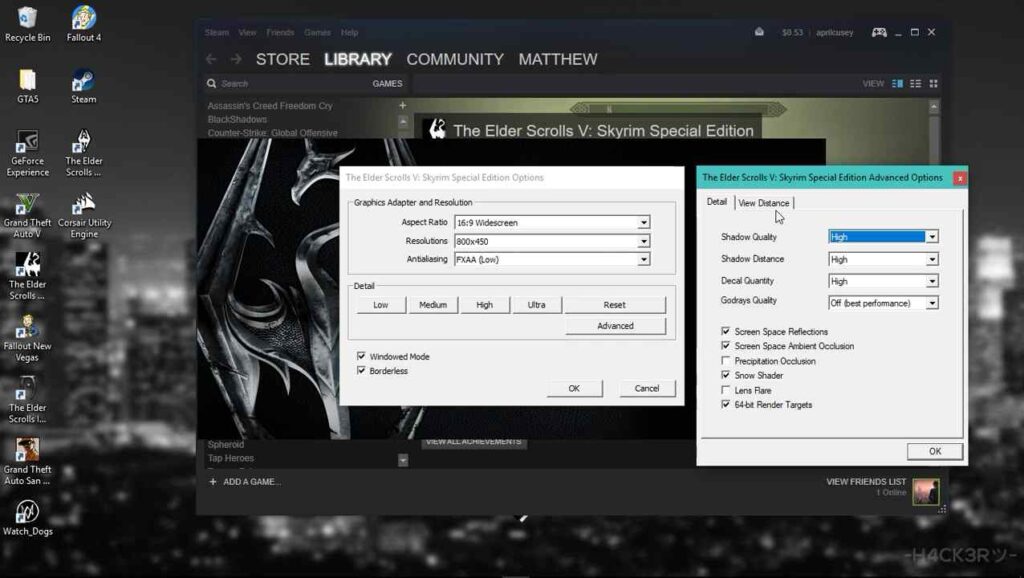Viewport: 1024px width, 578px height.
Task: Select the Corsair Utility Engine desktop icon
Action: click(x=84, y=215)
